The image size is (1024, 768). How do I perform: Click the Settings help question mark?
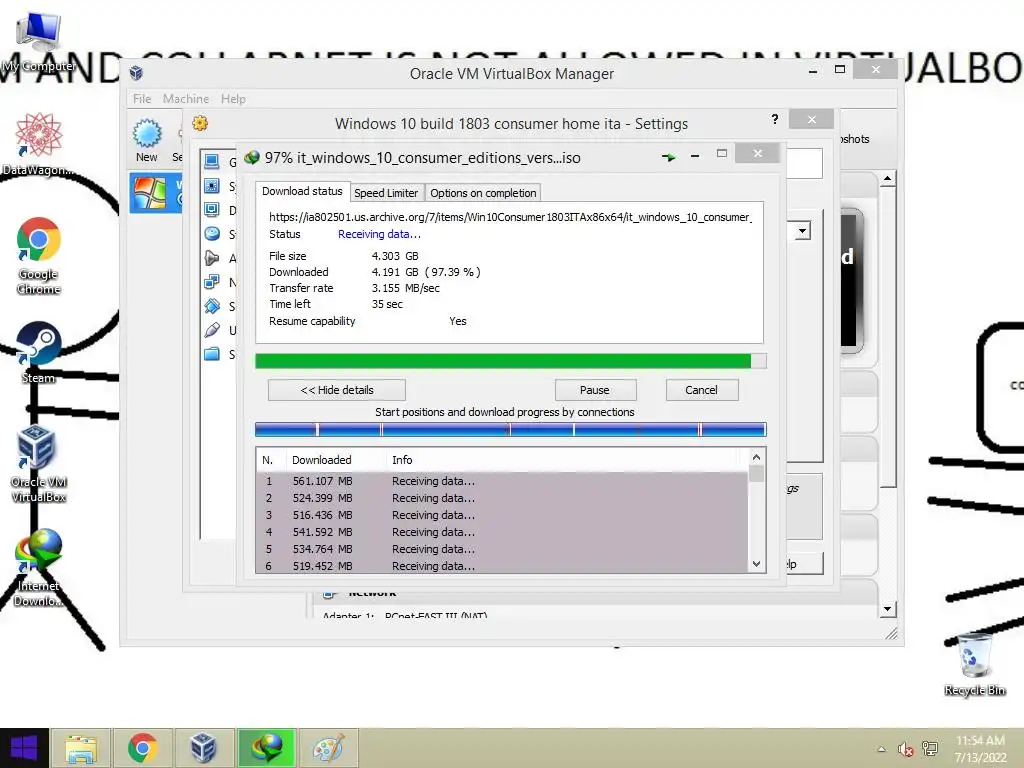tap(775, 120)
